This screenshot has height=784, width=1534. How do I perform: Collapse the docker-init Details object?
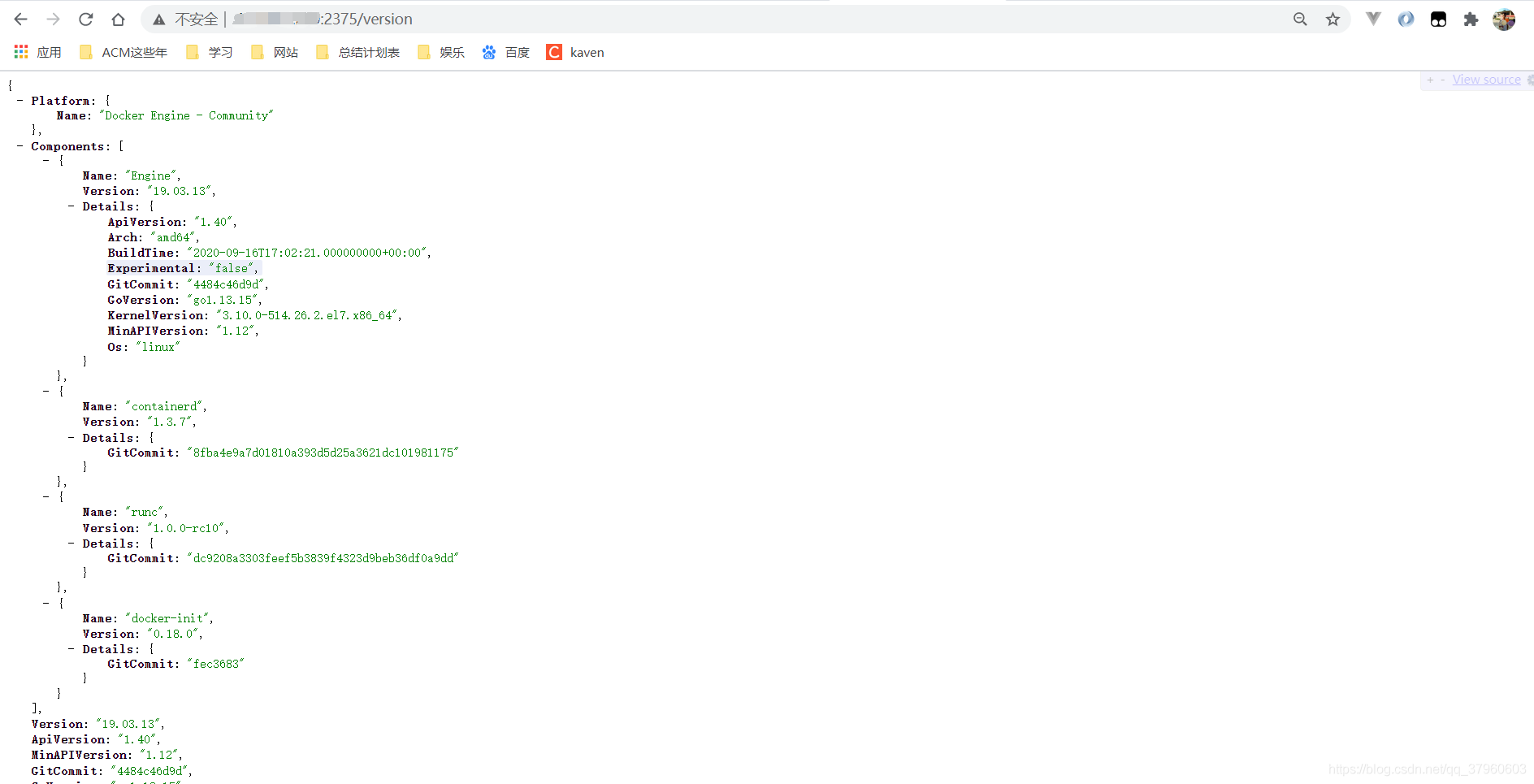click(71, 649)
